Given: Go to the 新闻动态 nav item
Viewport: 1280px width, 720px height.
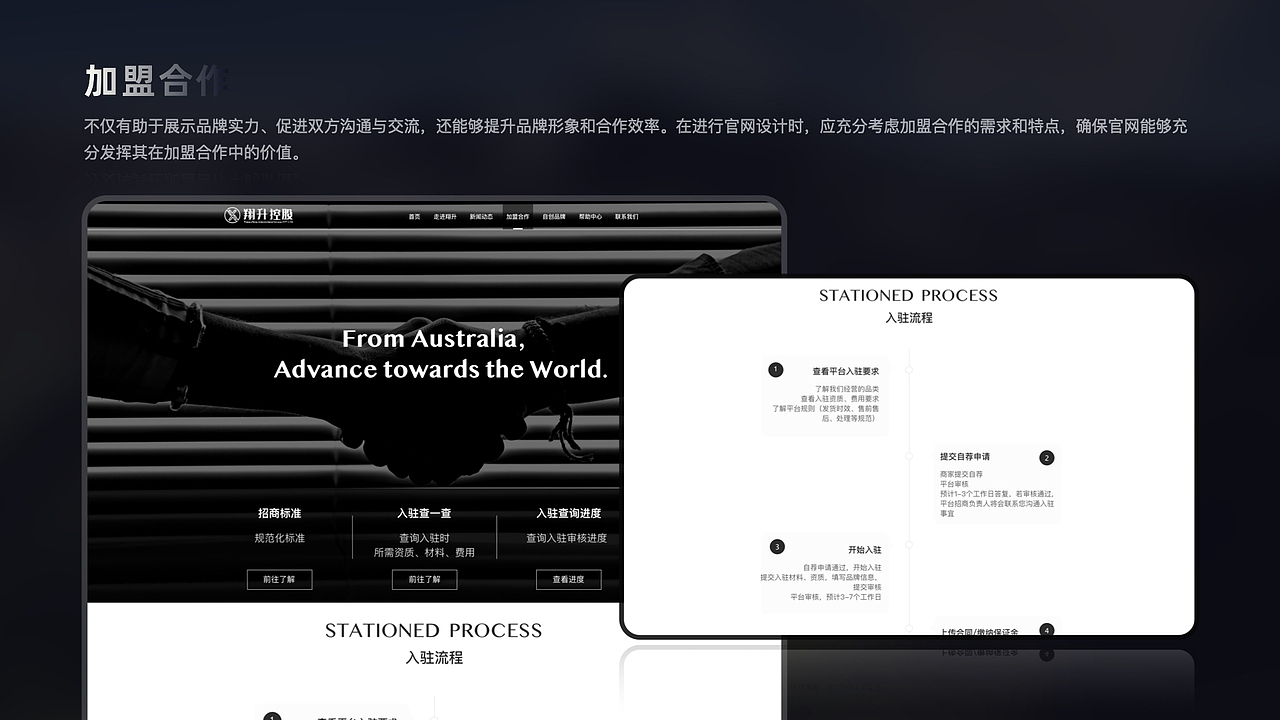Looking at the screenshot, I should coord(481,216).
